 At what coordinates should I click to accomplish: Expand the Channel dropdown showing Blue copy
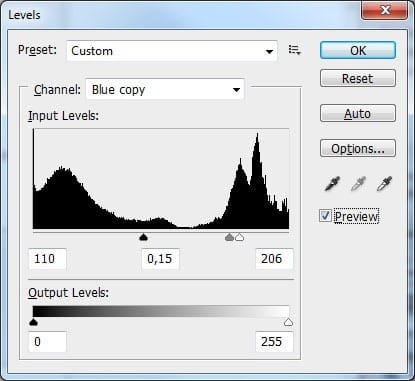pyautogui.click(x=165, y=89)
